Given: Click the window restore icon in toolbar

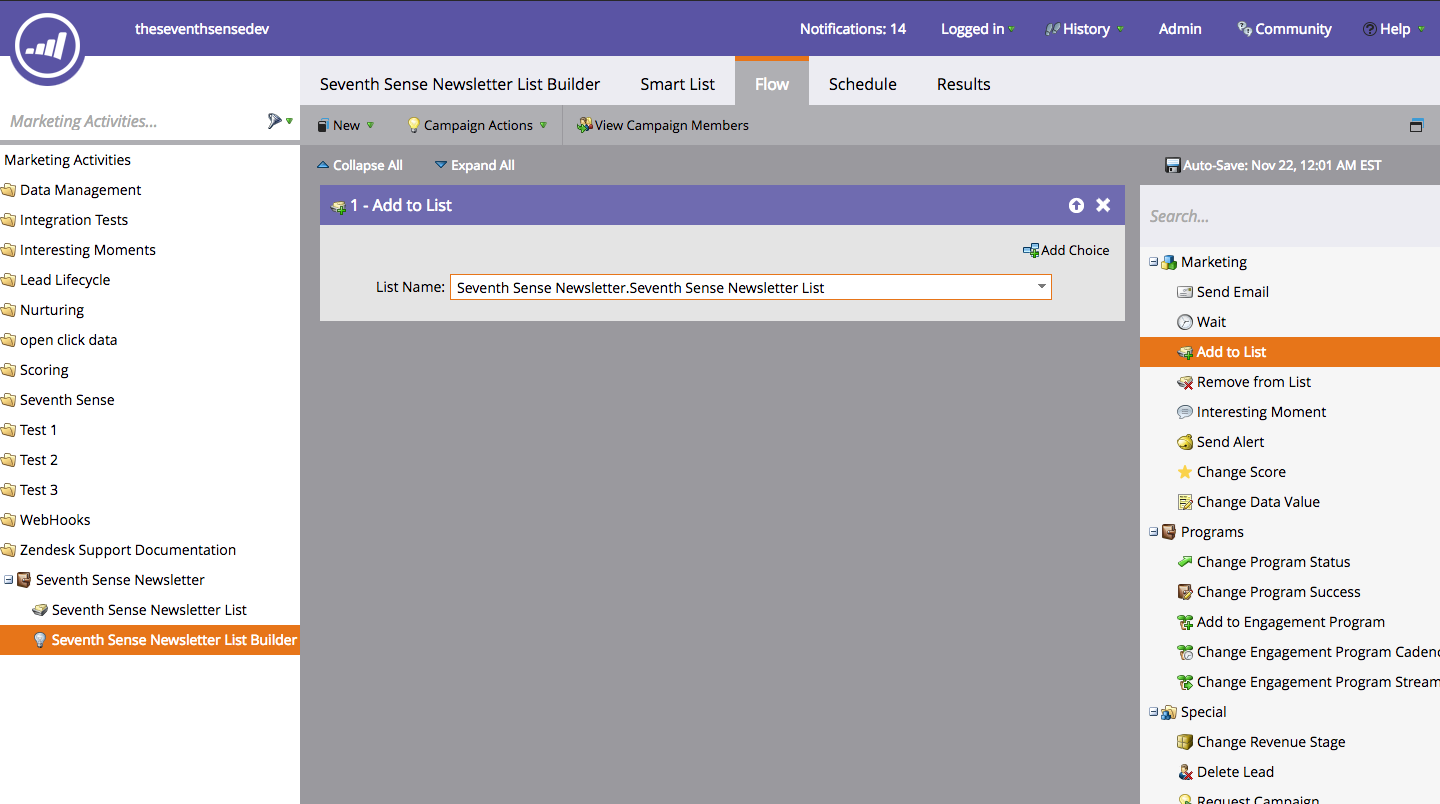Looking at the screenshot, I should click(x=1416, y=125).
